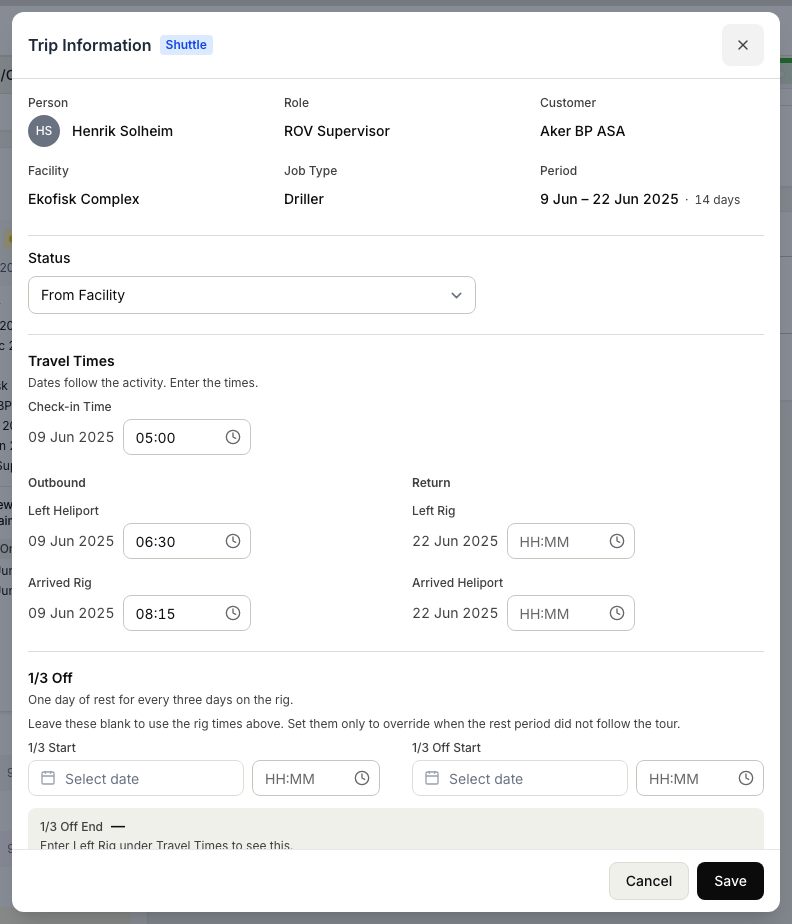Viewport: 792px width, 924px height.
Task: Click calendar icon in 1/3 Start date
Action: coord(48,778)
